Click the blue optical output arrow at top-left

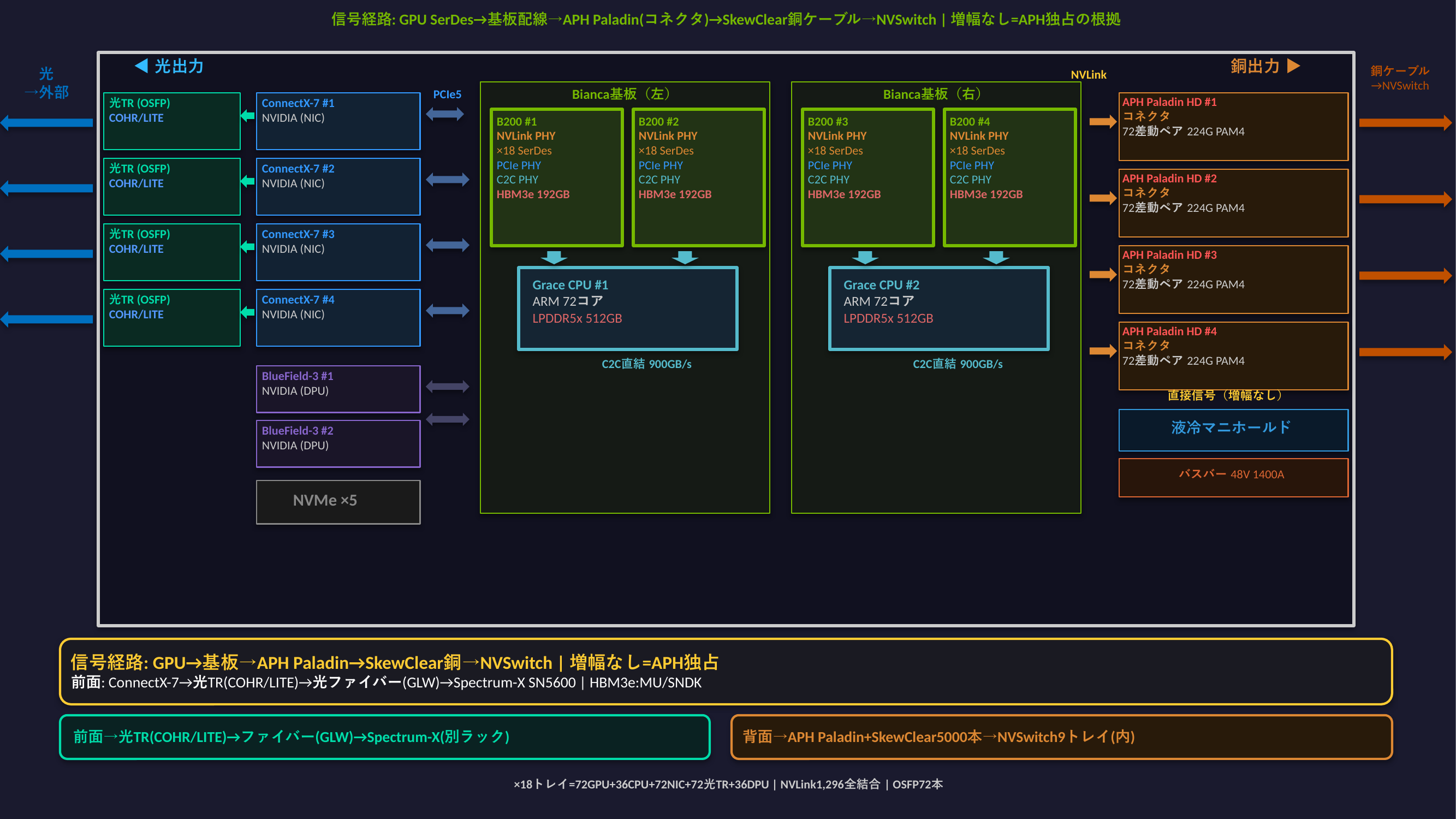click(x=47, y=123)
